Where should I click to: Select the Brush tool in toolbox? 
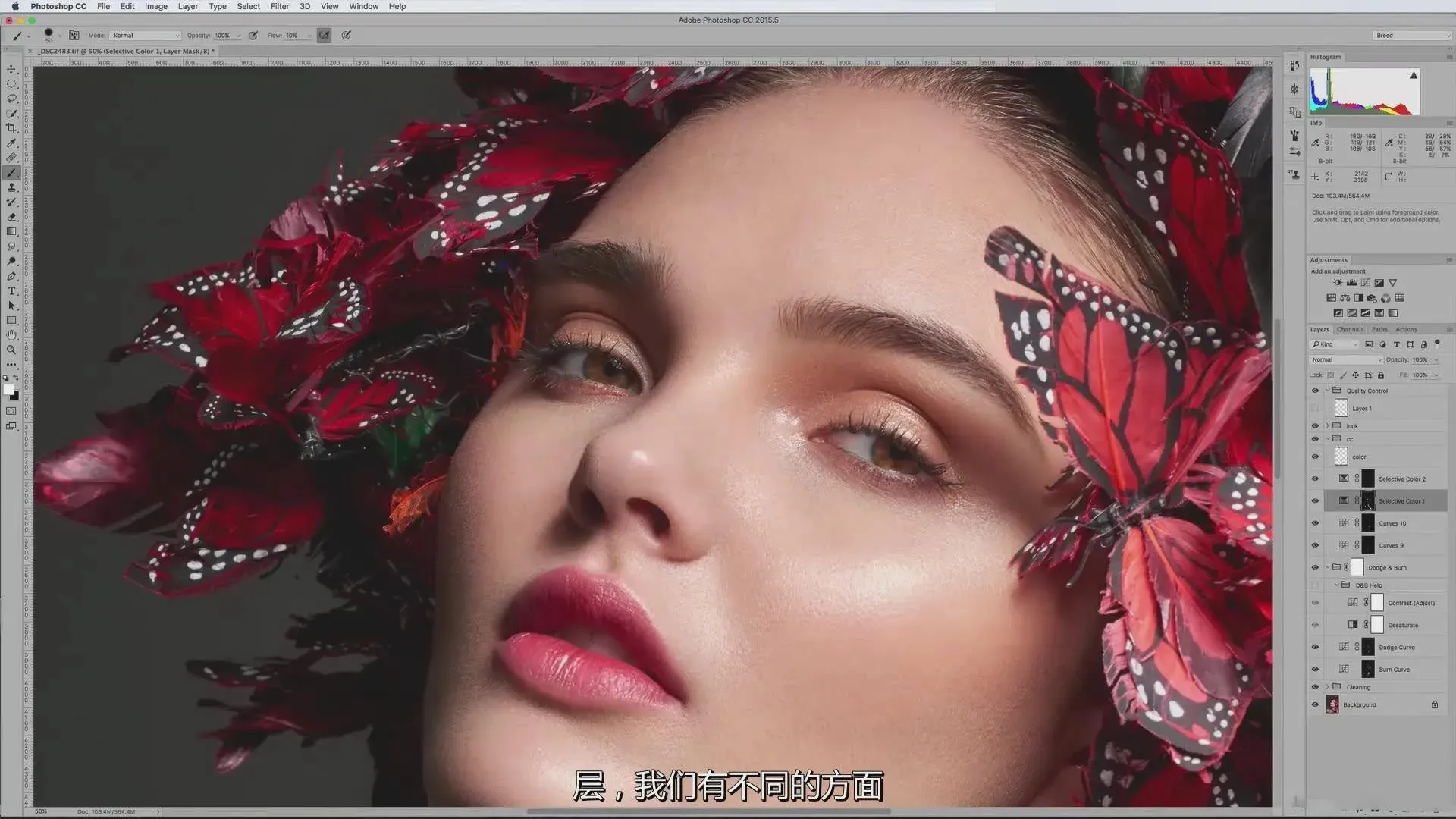tap(11, 173)
